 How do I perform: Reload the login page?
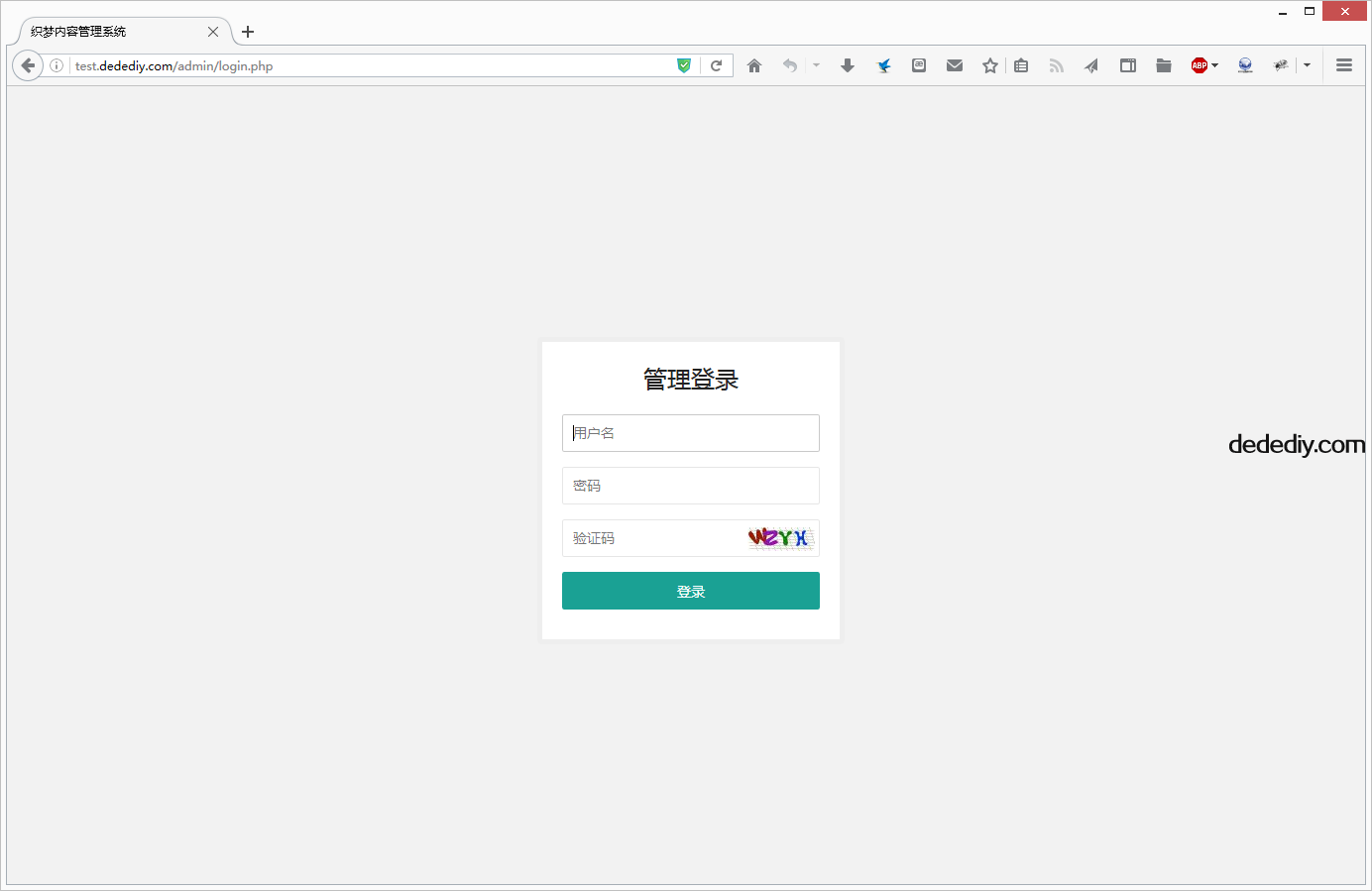pyautogui.click(x=716, y=65)
